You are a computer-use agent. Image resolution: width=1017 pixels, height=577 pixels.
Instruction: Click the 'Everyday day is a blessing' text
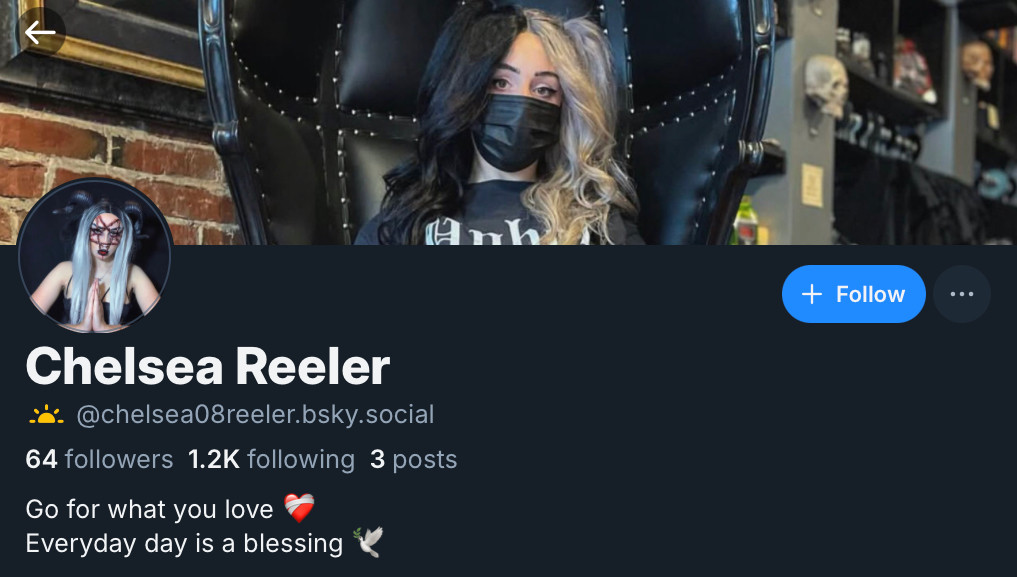[184, 543]
